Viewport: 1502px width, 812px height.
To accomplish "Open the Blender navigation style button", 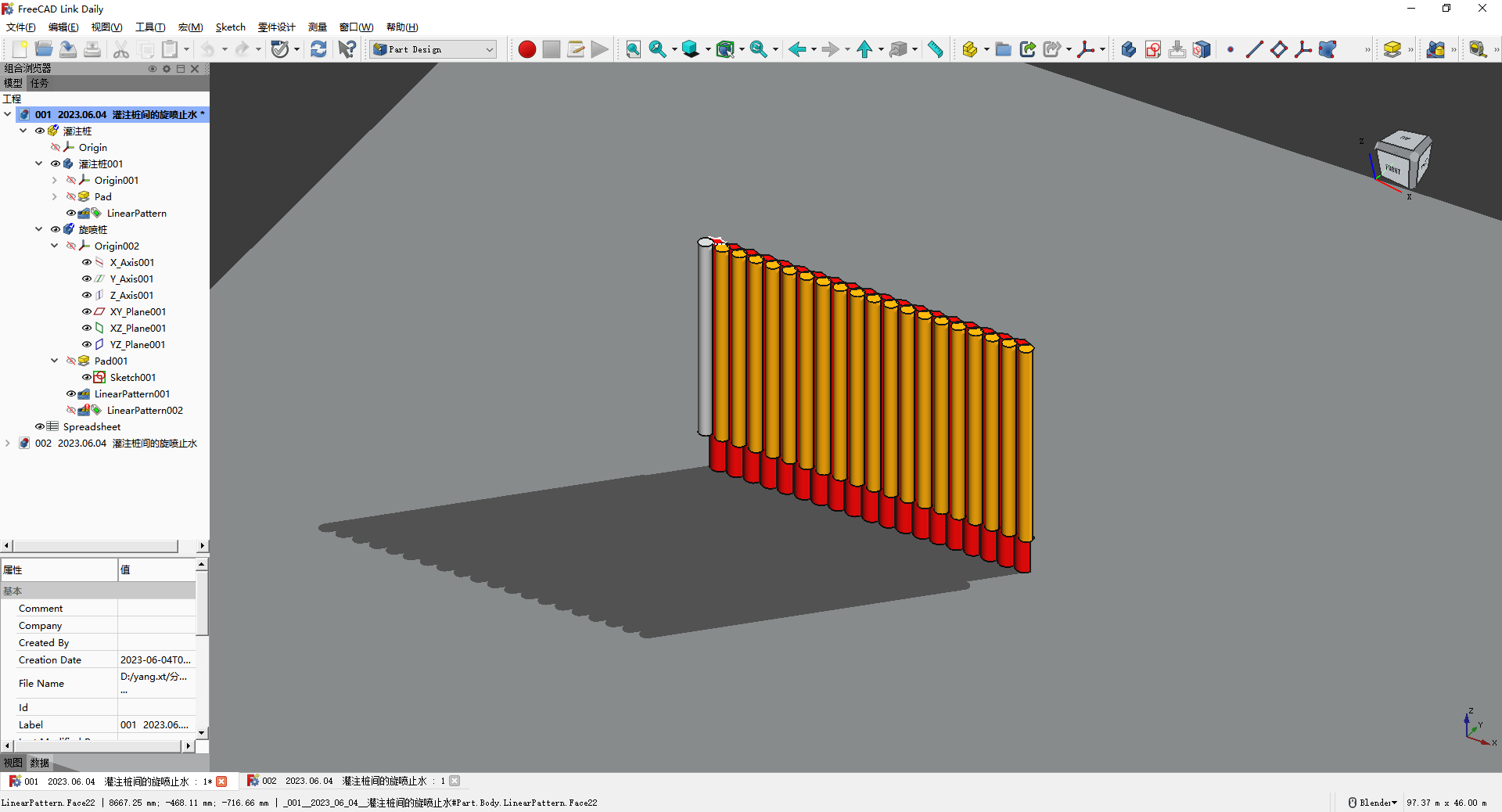I will [x=1372, y=803].
